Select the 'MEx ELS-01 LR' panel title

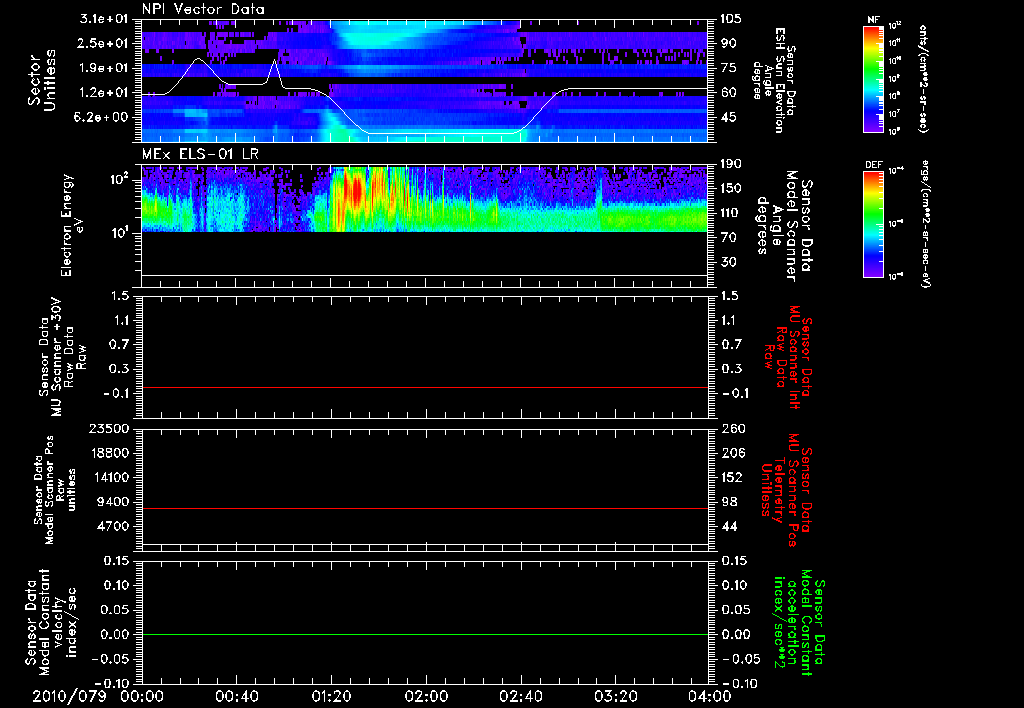pos(198,154)
